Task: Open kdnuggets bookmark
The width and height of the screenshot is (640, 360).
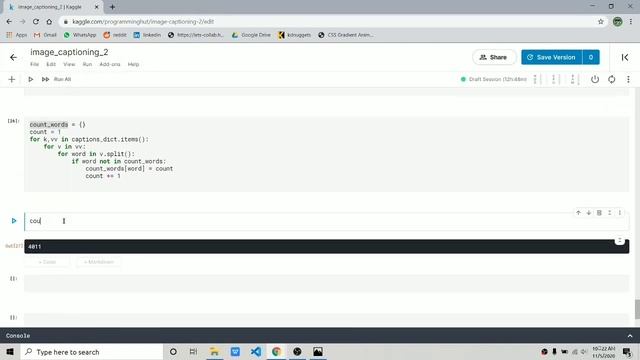Action: pyautogui.click(x=294, y=35)
